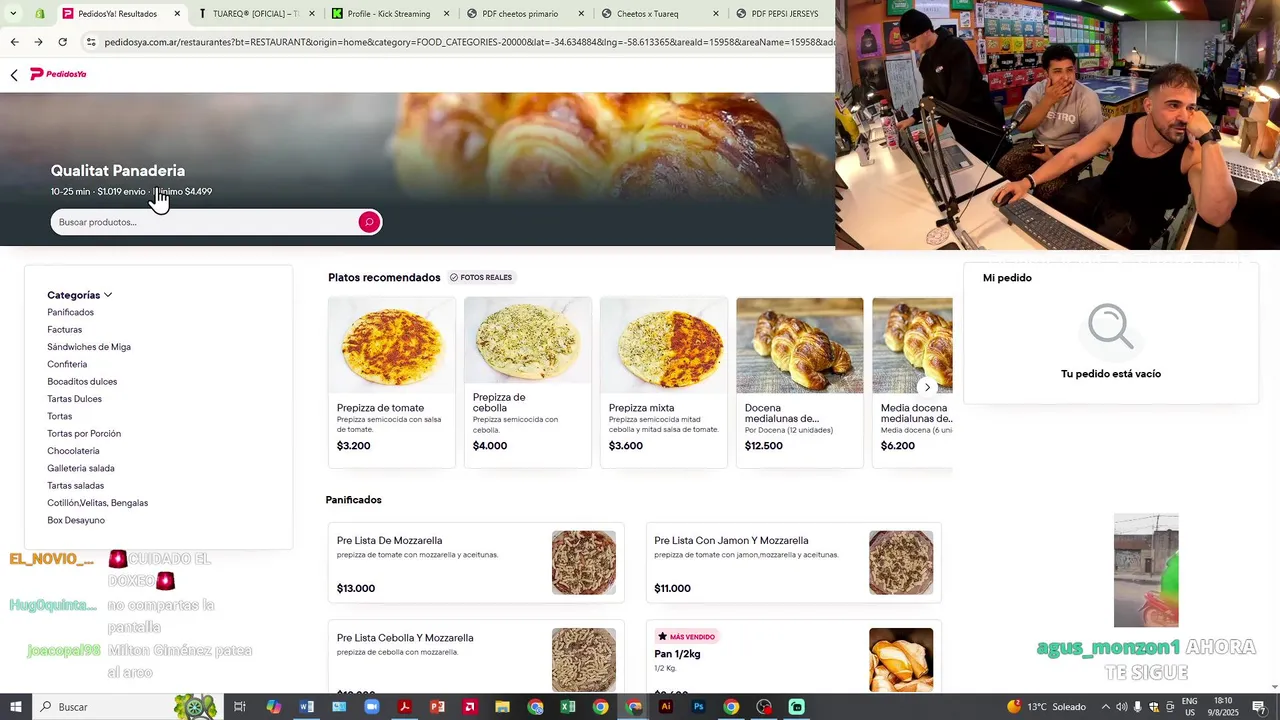The height and width of the screenshot is (720, 1280).
Task: Select the Panificados category
Action: click(x=70, y=312)
